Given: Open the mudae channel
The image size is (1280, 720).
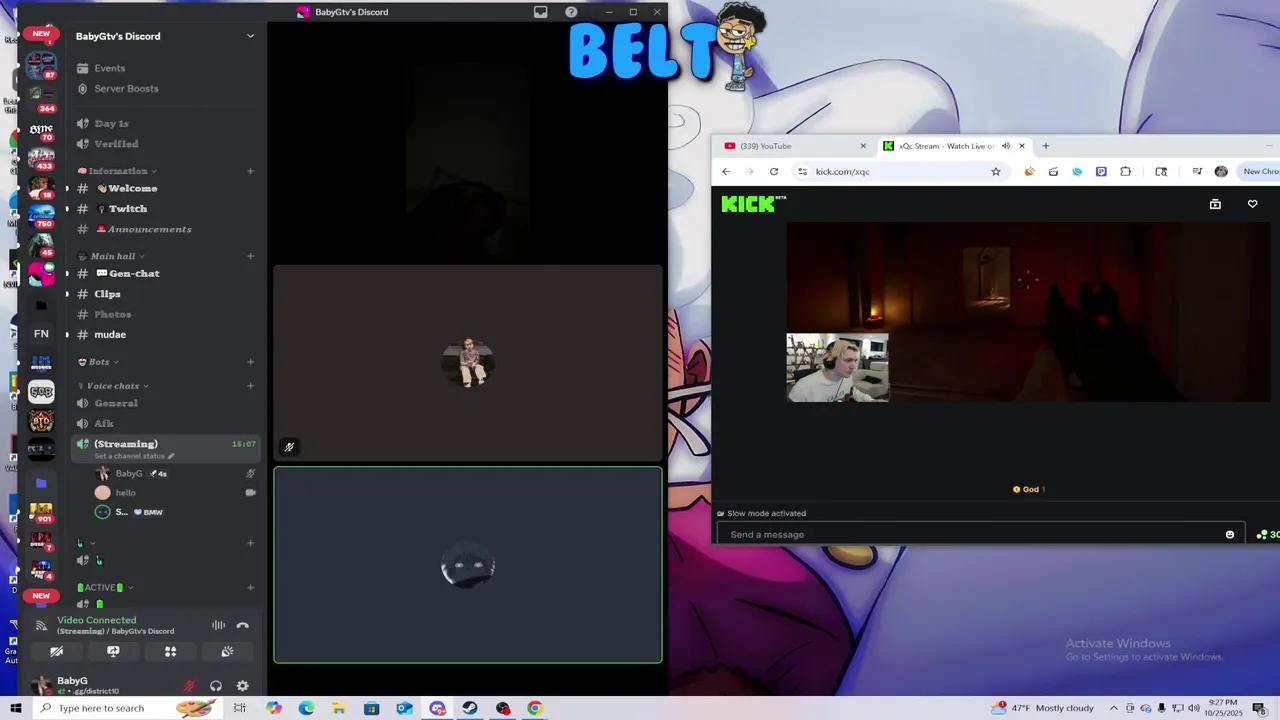Looking at the screenshot, I should [110, 334].
